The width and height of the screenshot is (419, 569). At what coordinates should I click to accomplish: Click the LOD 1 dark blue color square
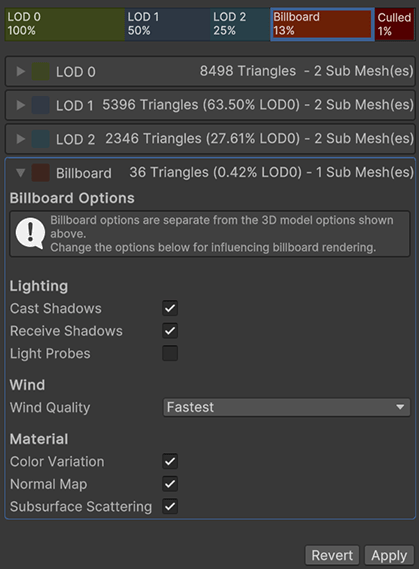pos(40,105)
